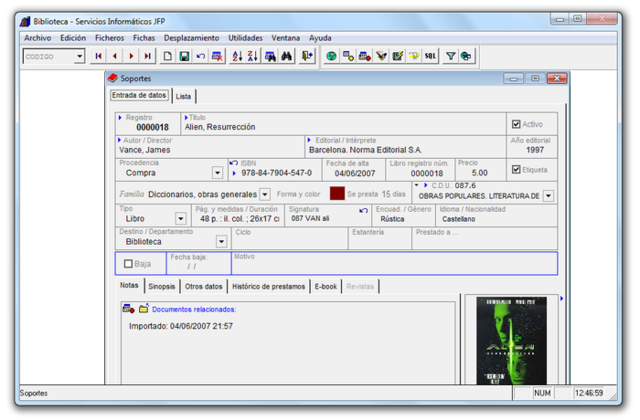Image resolution: width=640 pixels, height=420 pixels.
Task: Go to first record in toolbar
Action: (x=98, y=56)
